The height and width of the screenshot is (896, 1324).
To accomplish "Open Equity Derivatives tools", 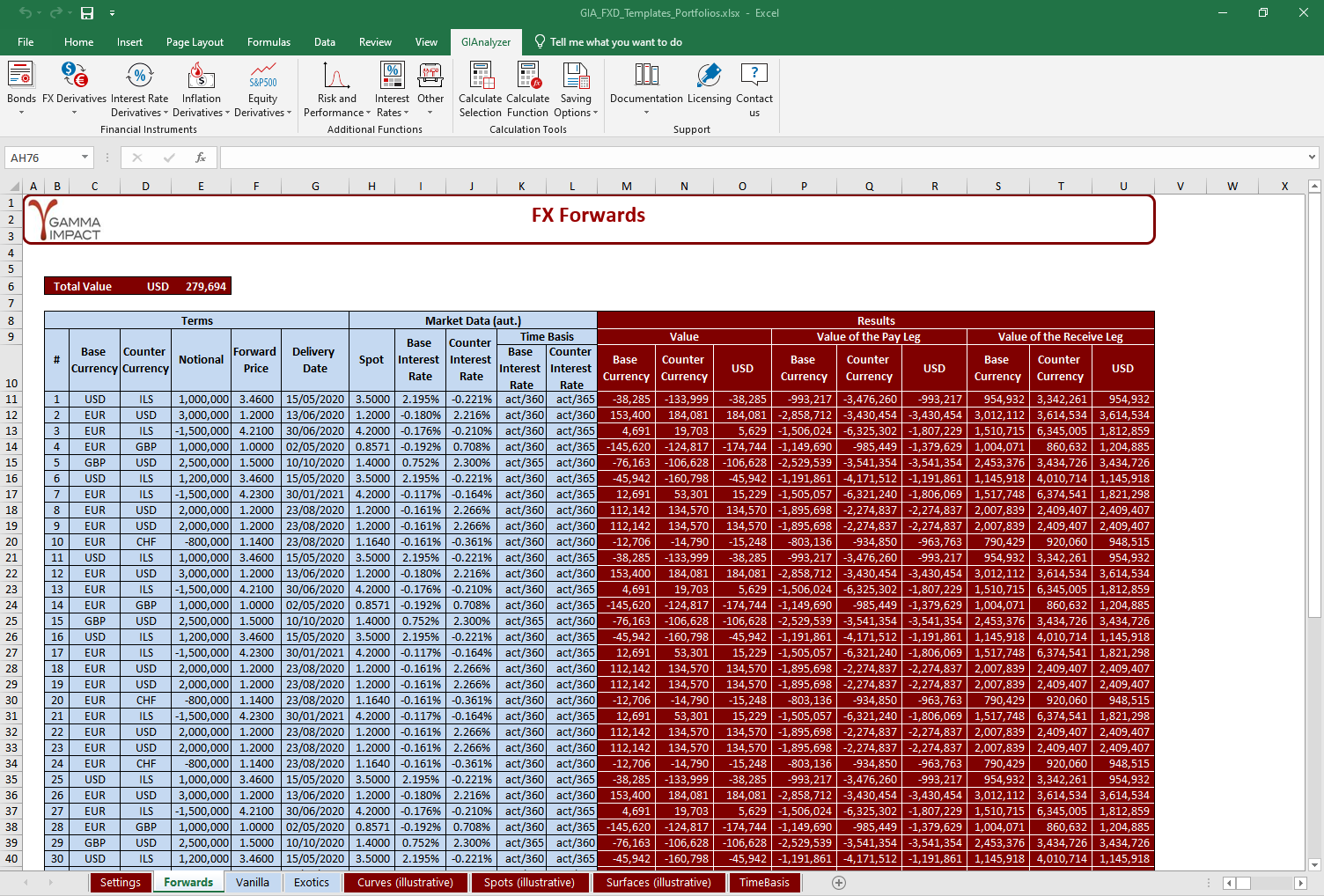I will pos(262,88).
